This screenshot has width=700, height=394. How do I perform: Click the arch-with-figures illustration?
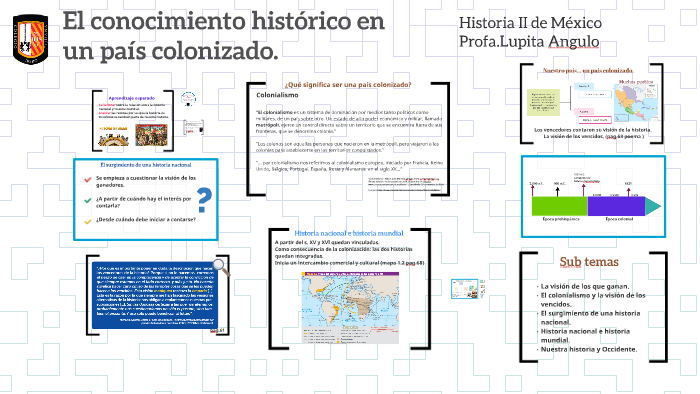pos(113,140)
